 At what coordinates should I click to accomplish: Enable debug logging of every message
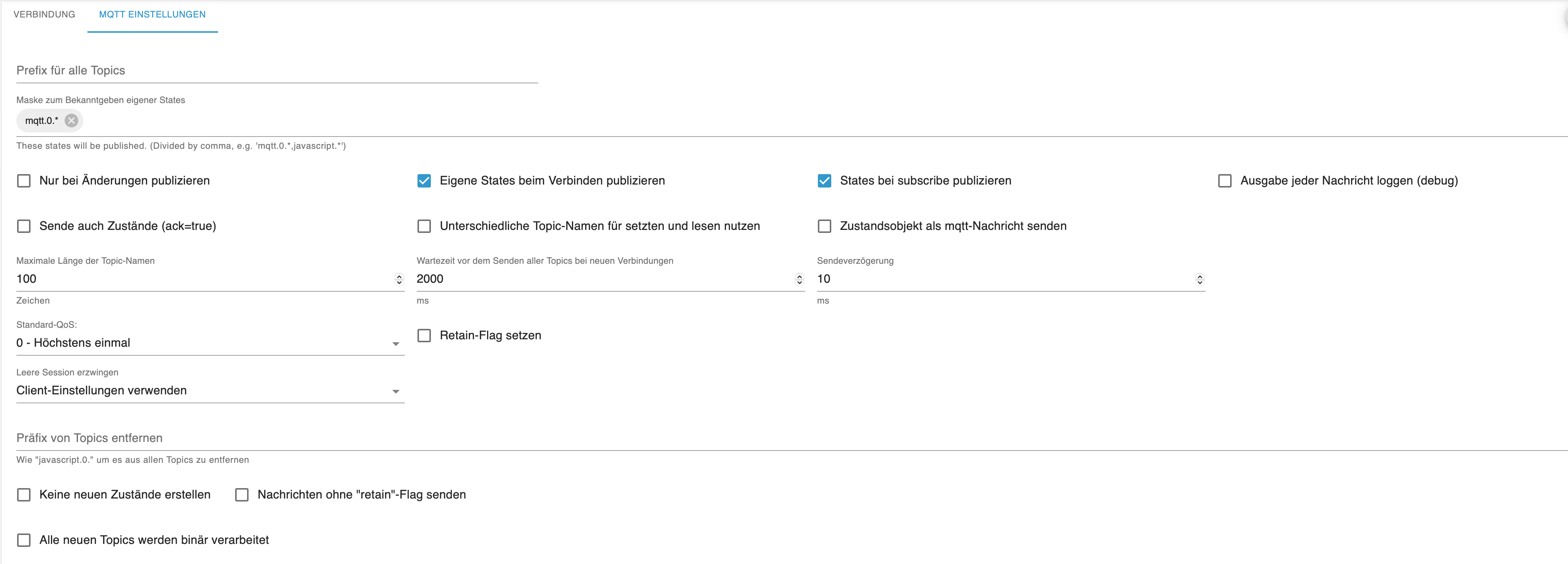1225,181
